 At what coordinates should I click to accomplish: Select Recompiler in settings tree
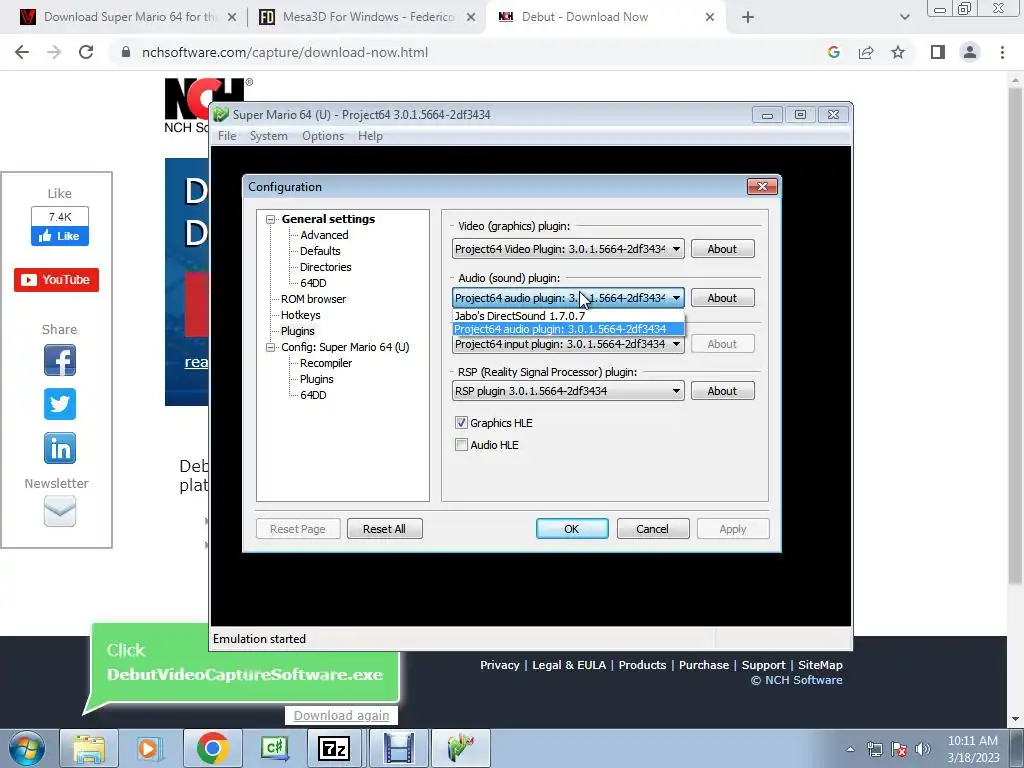click(x=326, y=363)
